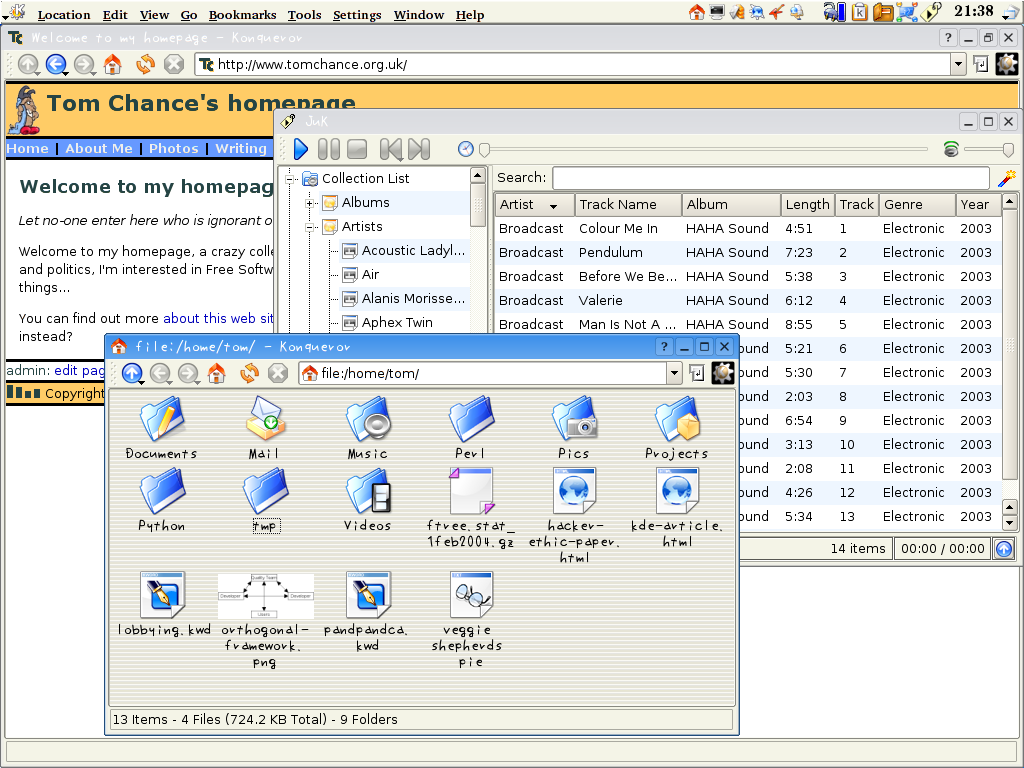
Task: Open the Edit menu
Action: pos(115,14)
